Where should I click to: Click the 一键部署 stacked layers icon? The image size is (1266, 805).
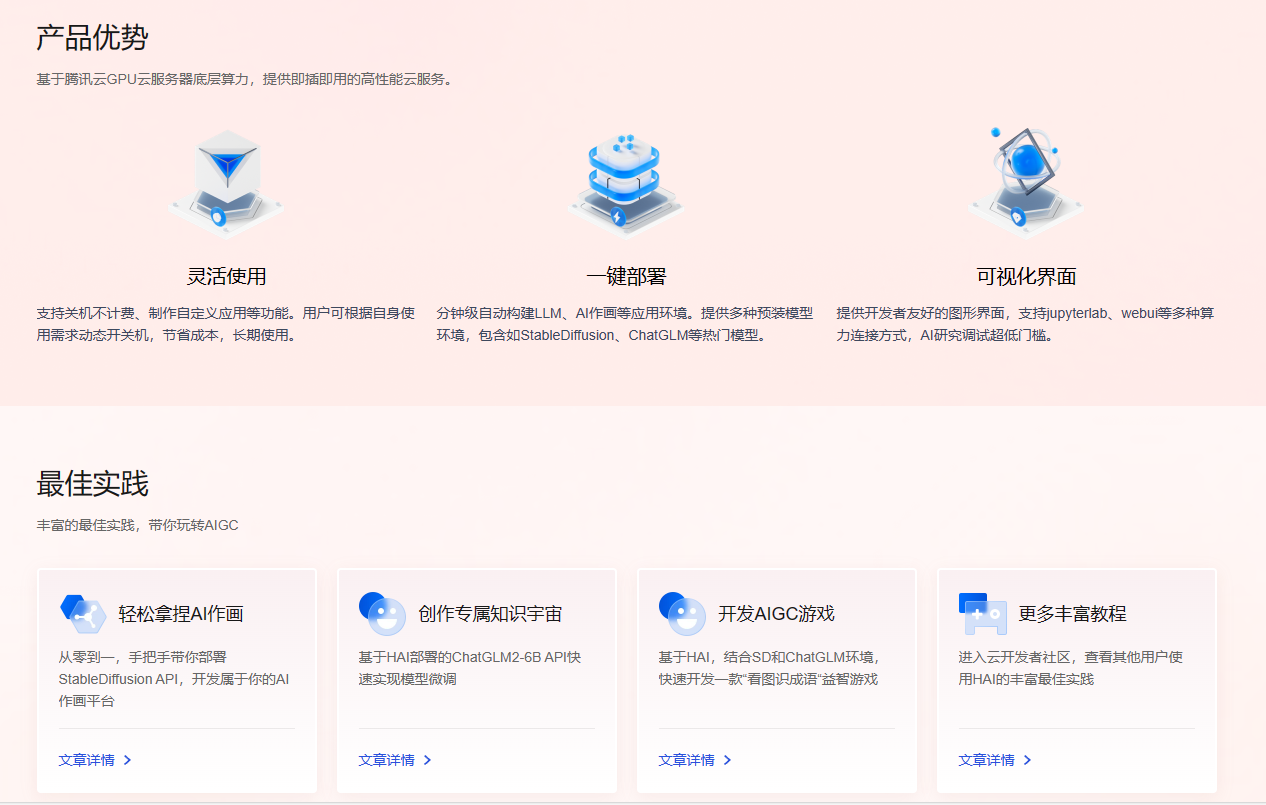[625, 170]
